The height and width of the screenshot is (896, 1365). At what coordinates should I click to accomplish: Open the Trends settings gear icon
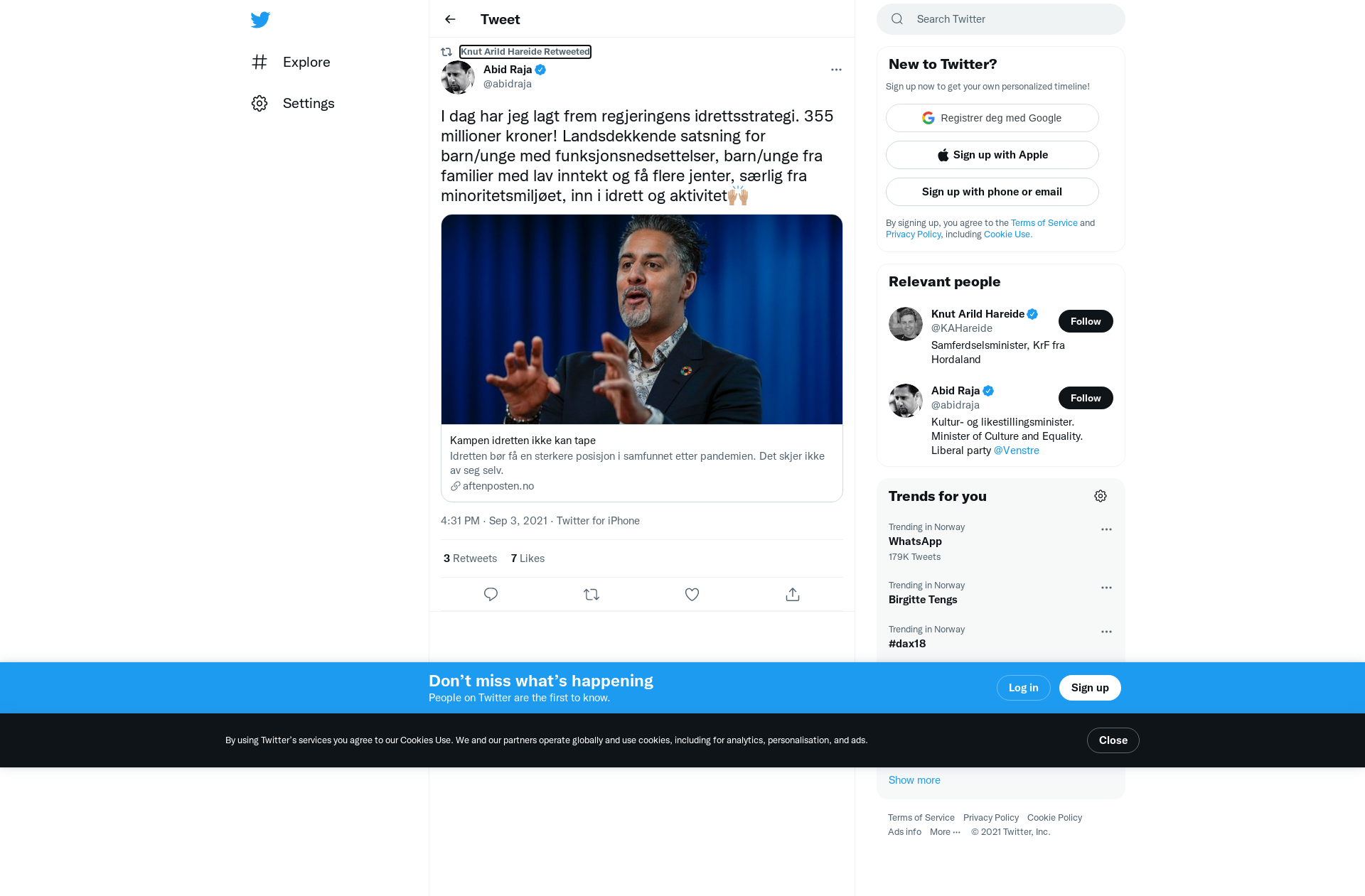coord(1101,496)
